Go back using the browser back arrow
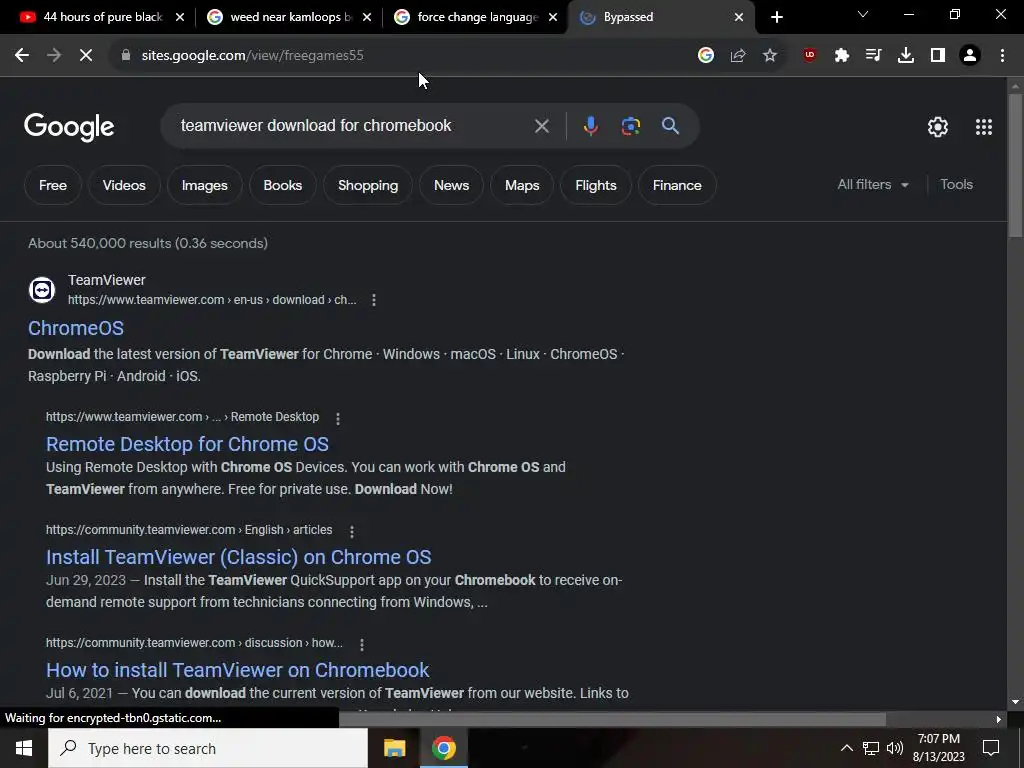 point(22,56)
